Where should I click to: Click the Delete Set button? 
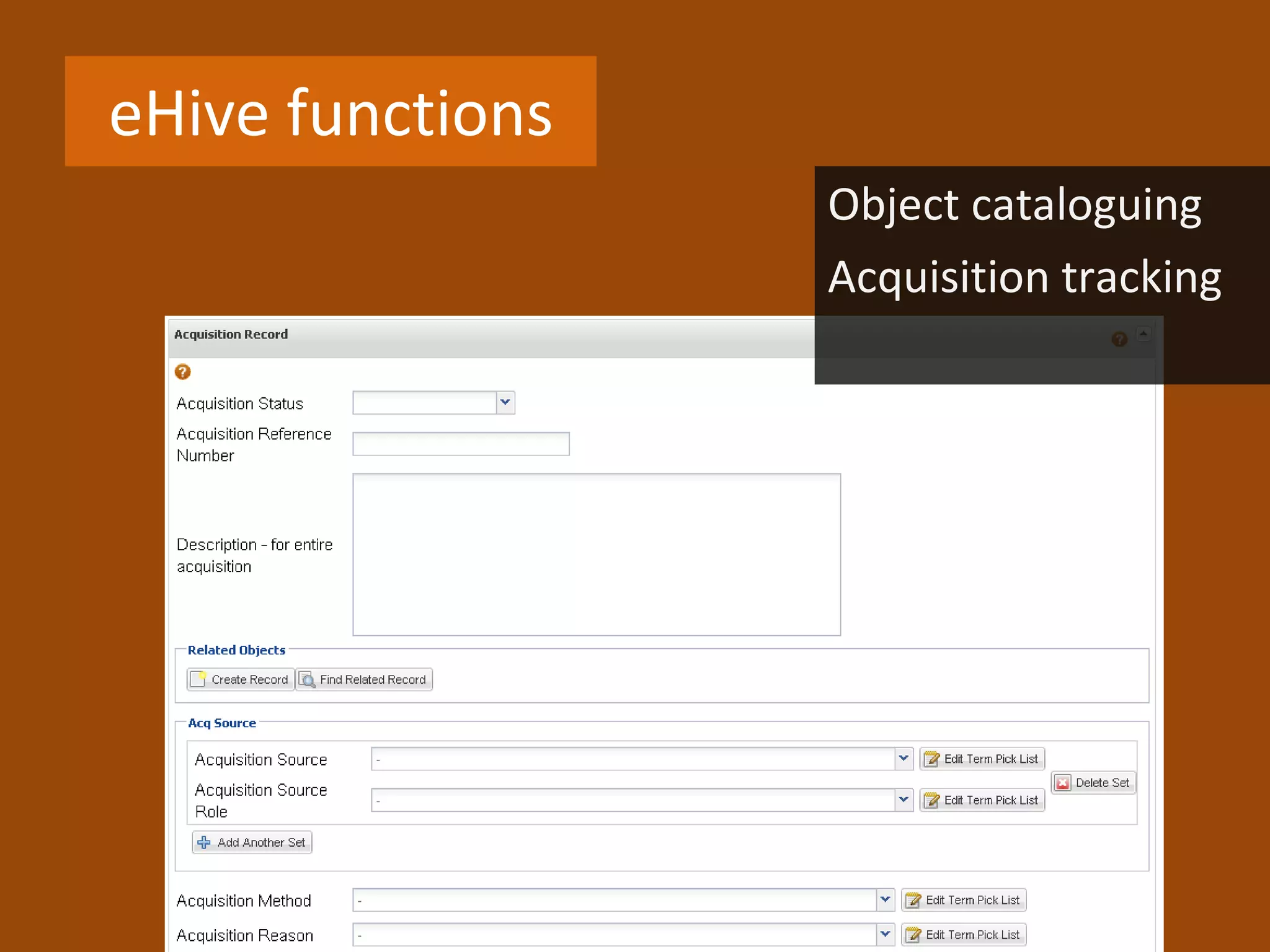(x=1093, y=783)
